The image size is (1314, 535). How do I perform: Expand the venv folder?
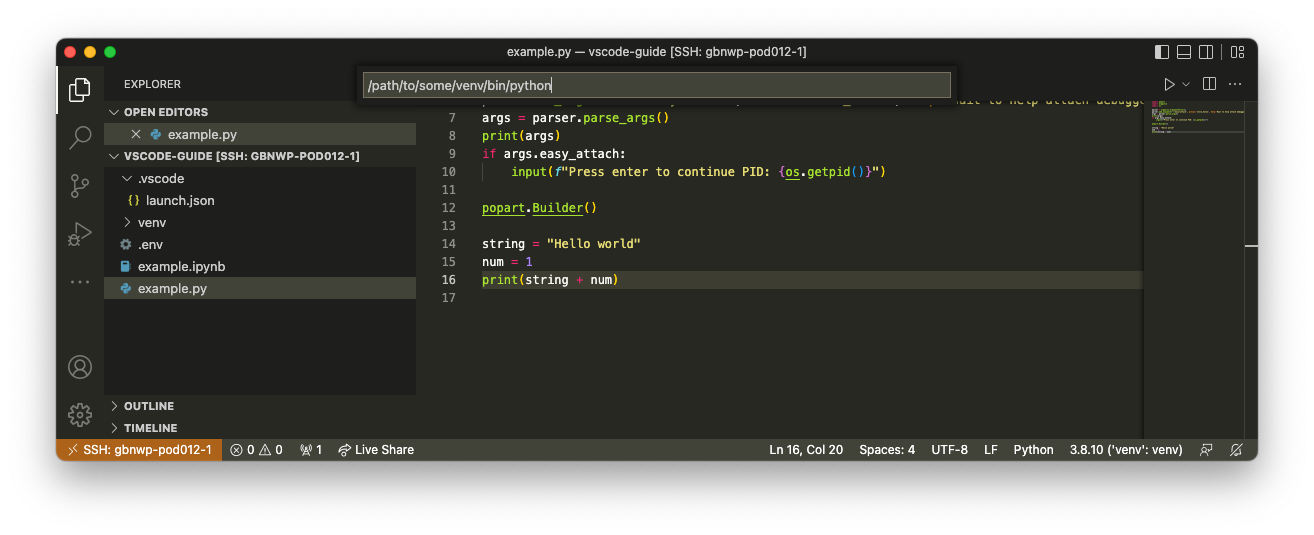click(x=151, y=222)
